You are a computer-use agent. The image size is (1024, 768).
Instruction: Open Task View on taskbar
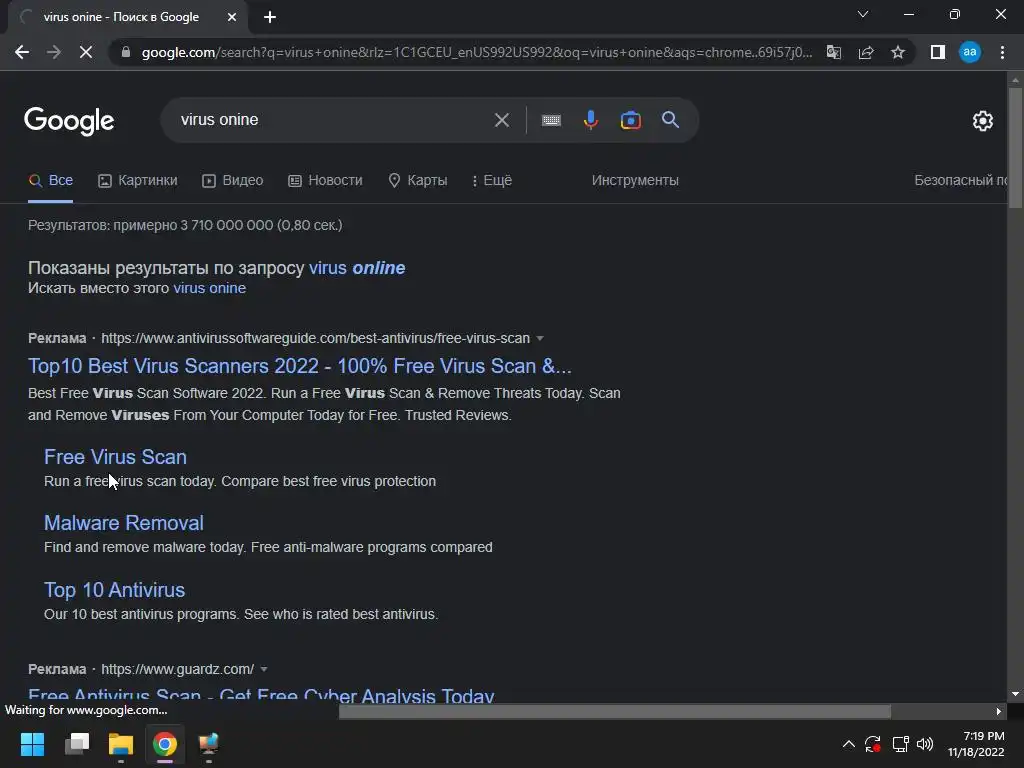click(x=77, y=744)
